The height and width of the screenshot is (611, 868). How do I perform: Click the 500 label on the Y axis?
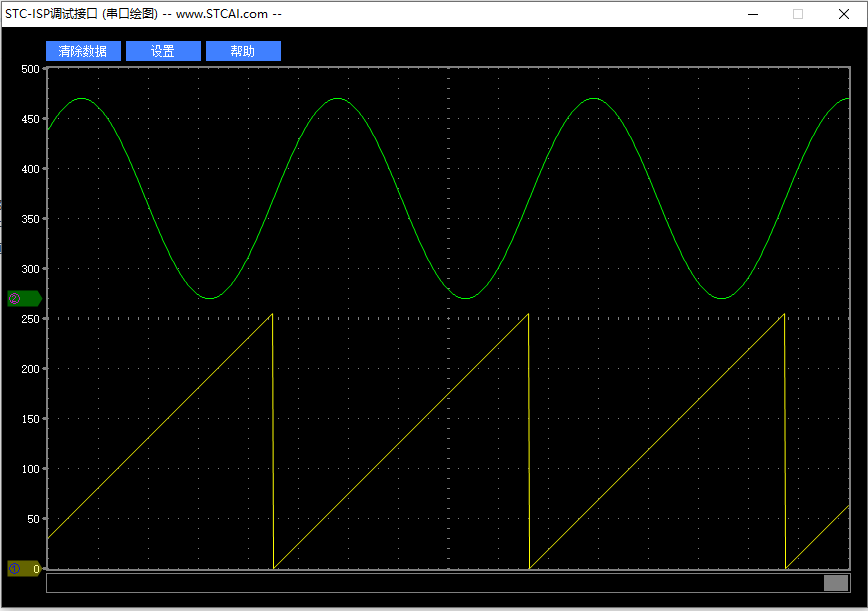[x=29, y=69]
